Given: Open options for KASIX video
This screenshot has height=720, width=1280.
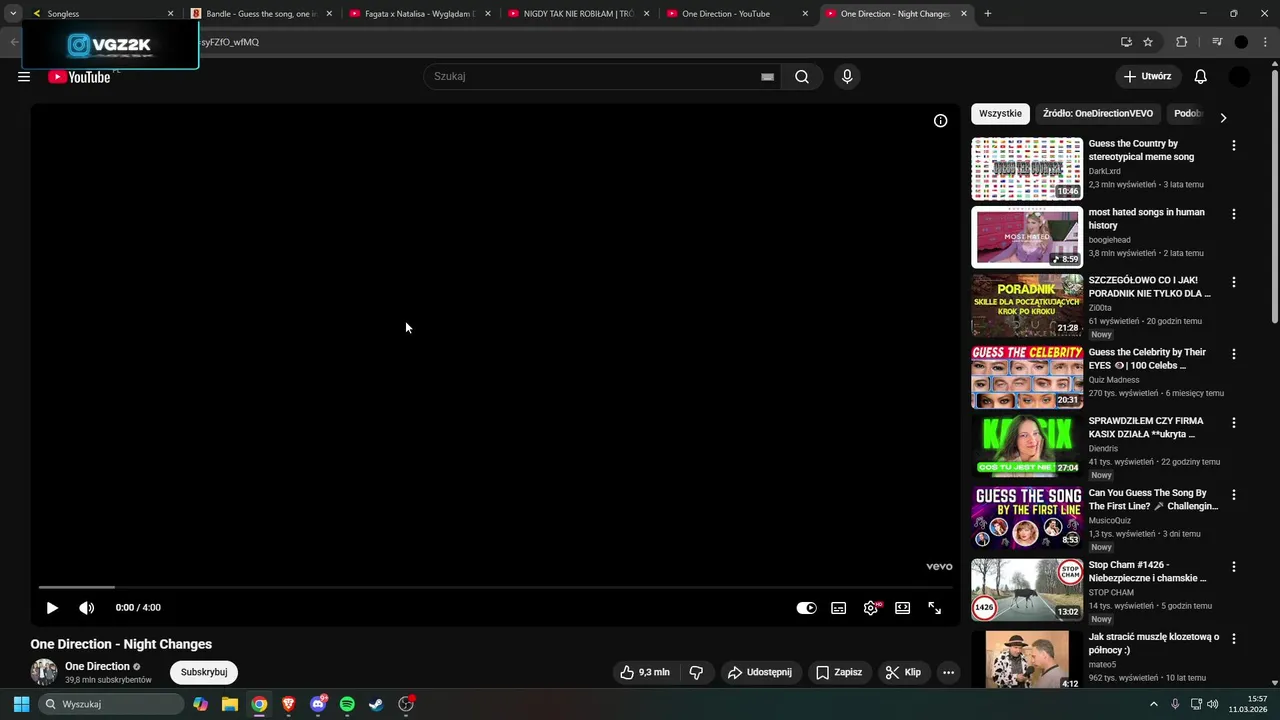Looking at the screenshot, I should (x=1233, y=423).
